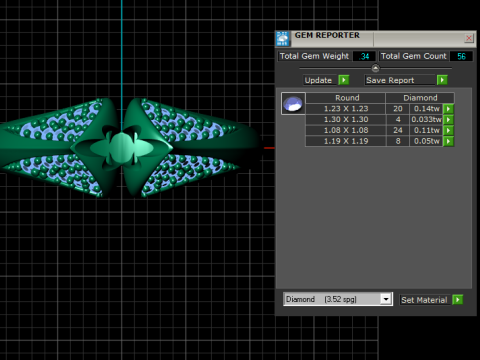
Task: Click the 0.033tw weight cell
Action: [426, 119]
